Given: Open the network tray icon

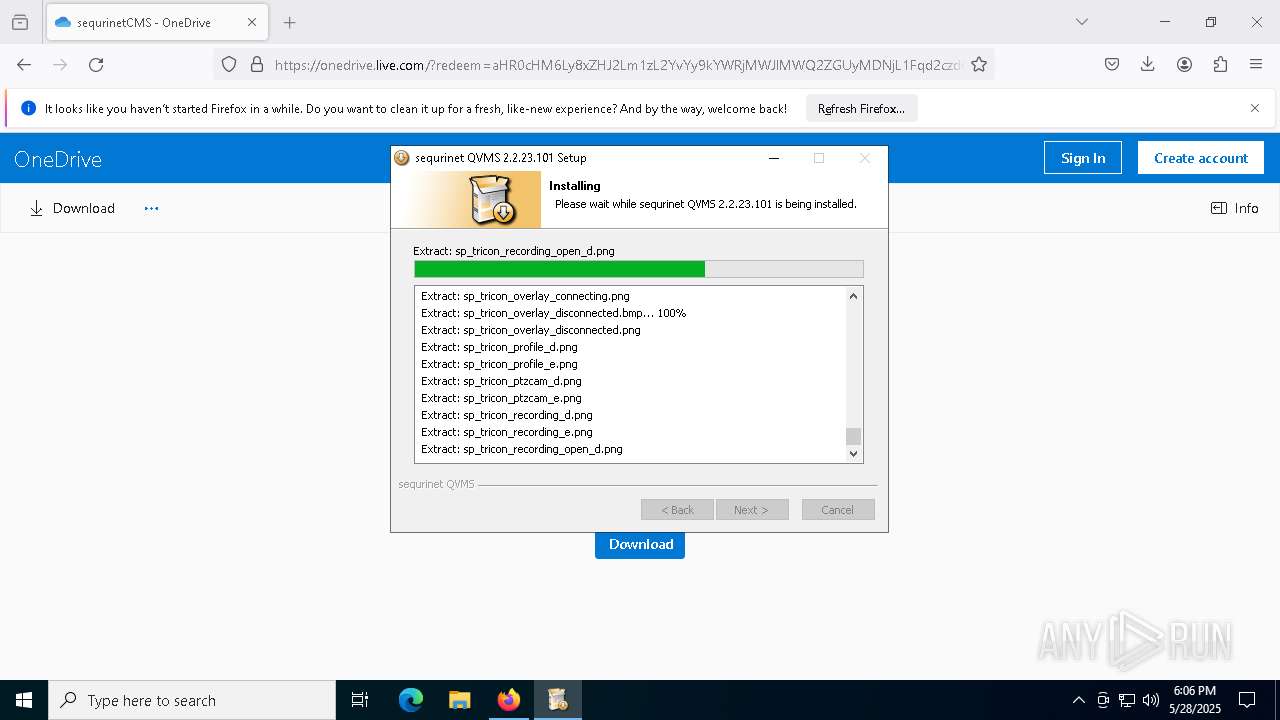Looking at the screenshot, I should (x=1127, y=700).
